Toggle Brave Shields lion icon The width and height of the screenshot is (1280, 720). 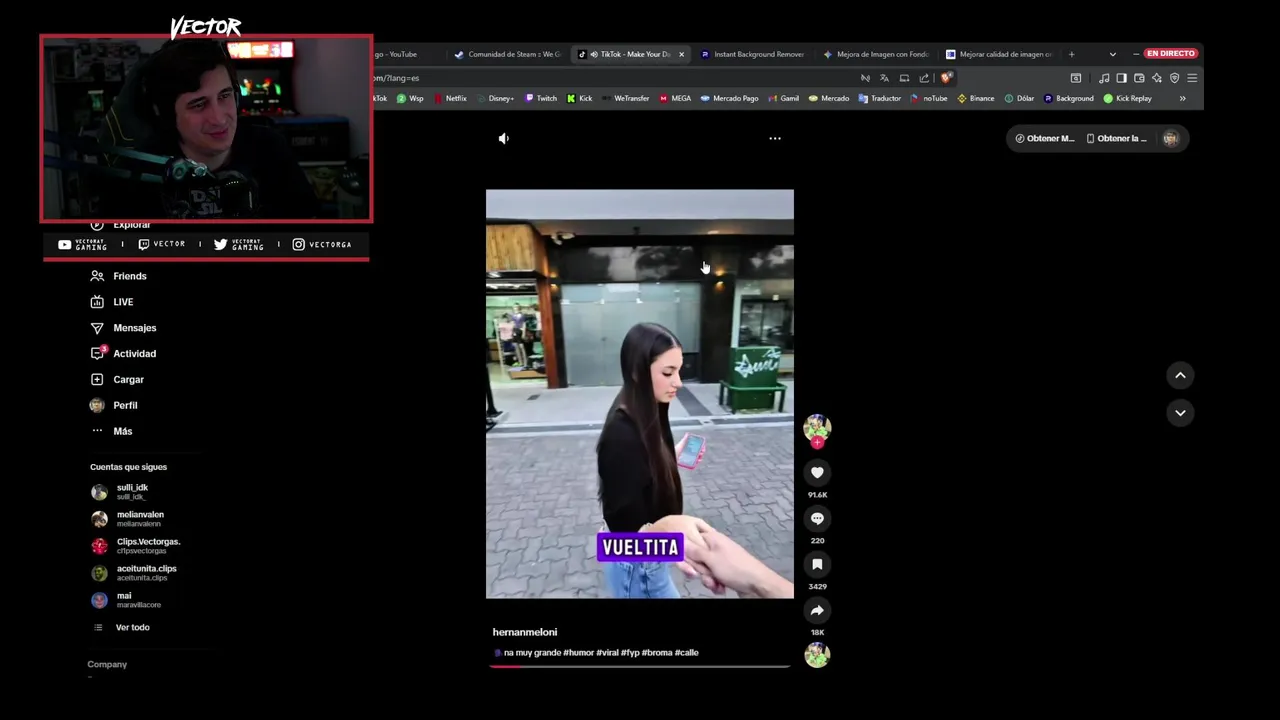point(946,78)
